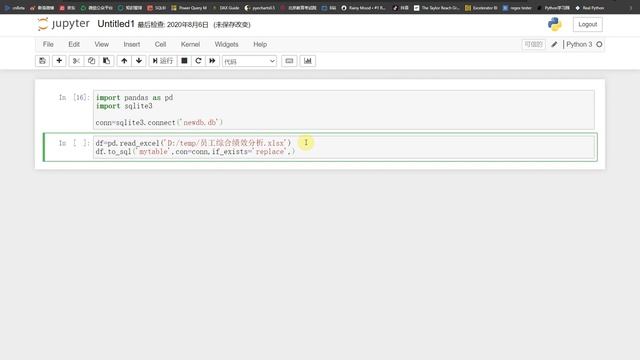Click the bar chart toolbar icon
Image resolution: width=640 pixels, height=360 pixels.
308,61
